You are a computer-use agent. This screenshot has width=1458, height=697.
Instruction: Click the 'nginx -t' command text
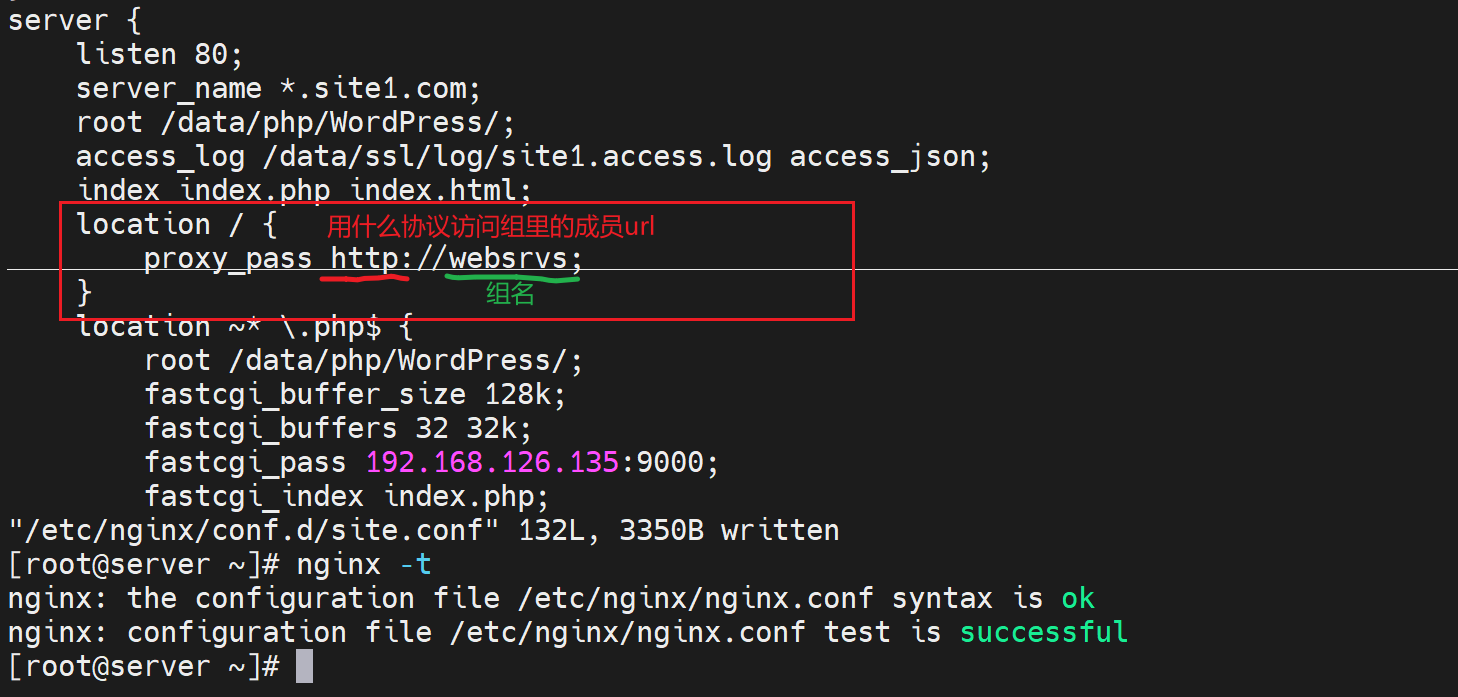point(364,565)
